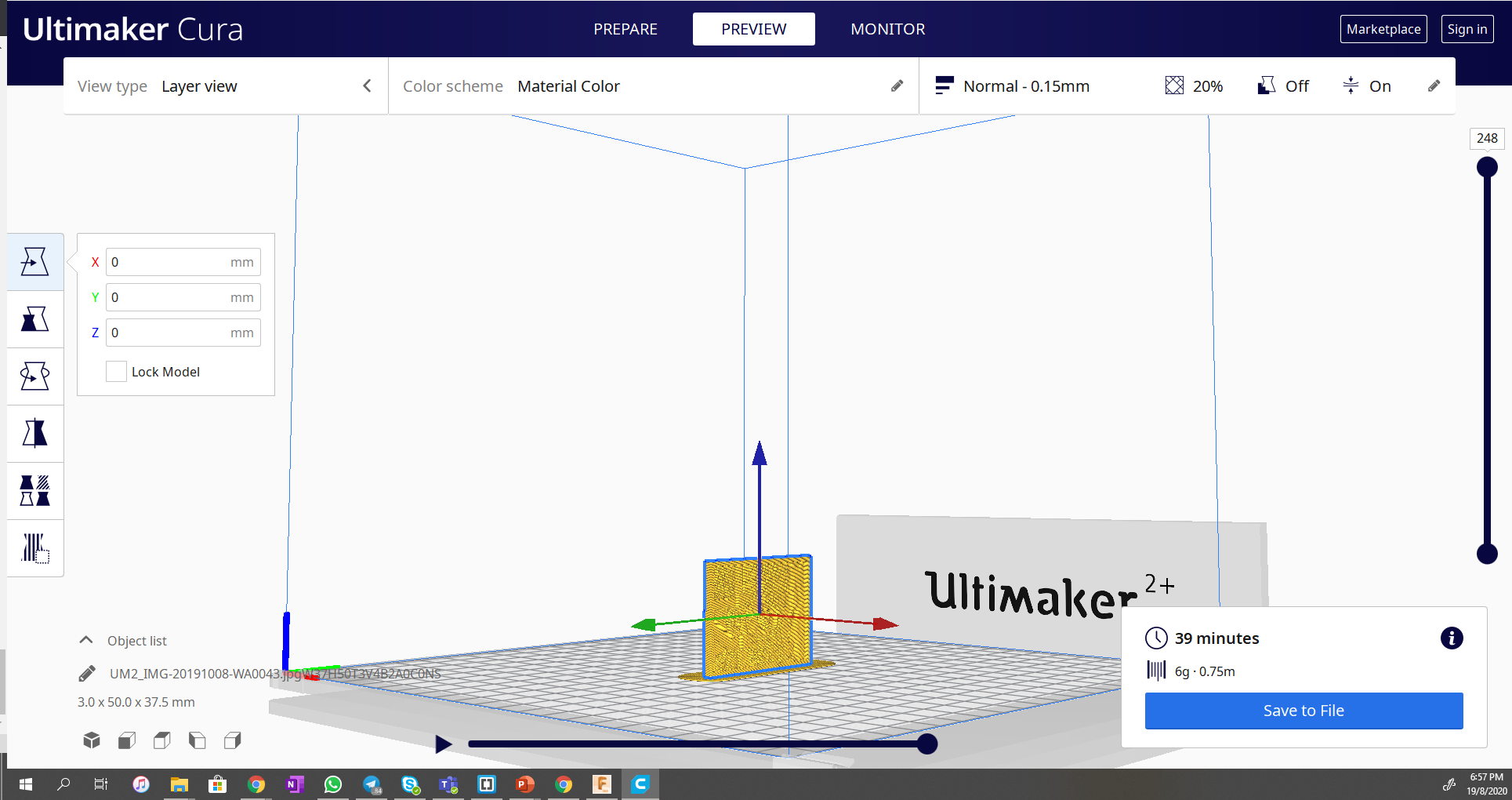Click the Normal 0.15mm profile icon

[945, 85]
